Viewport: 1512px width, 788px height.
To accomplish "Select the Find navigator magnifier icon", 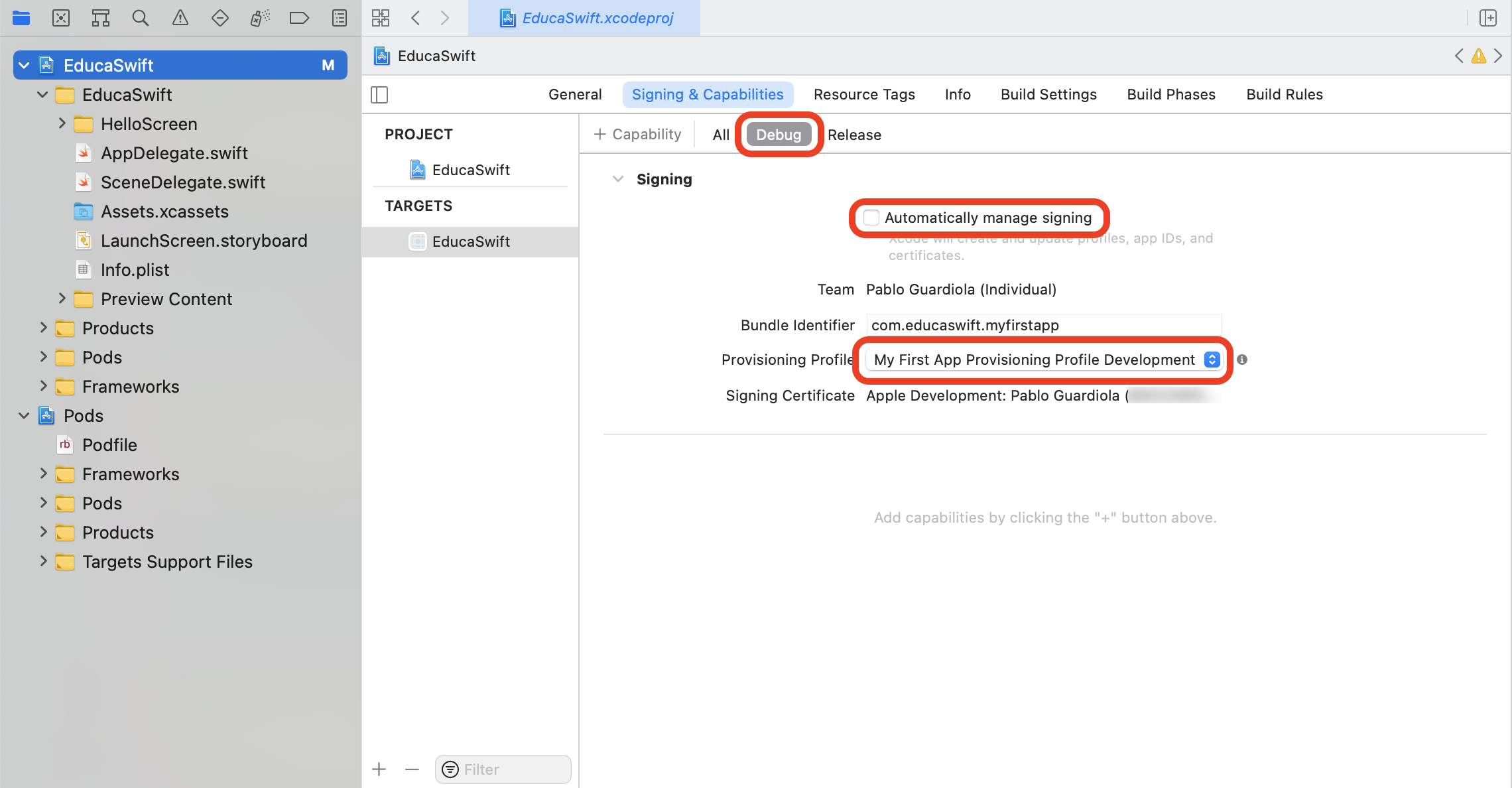I will pyautogui.click(x=140, y=18).
